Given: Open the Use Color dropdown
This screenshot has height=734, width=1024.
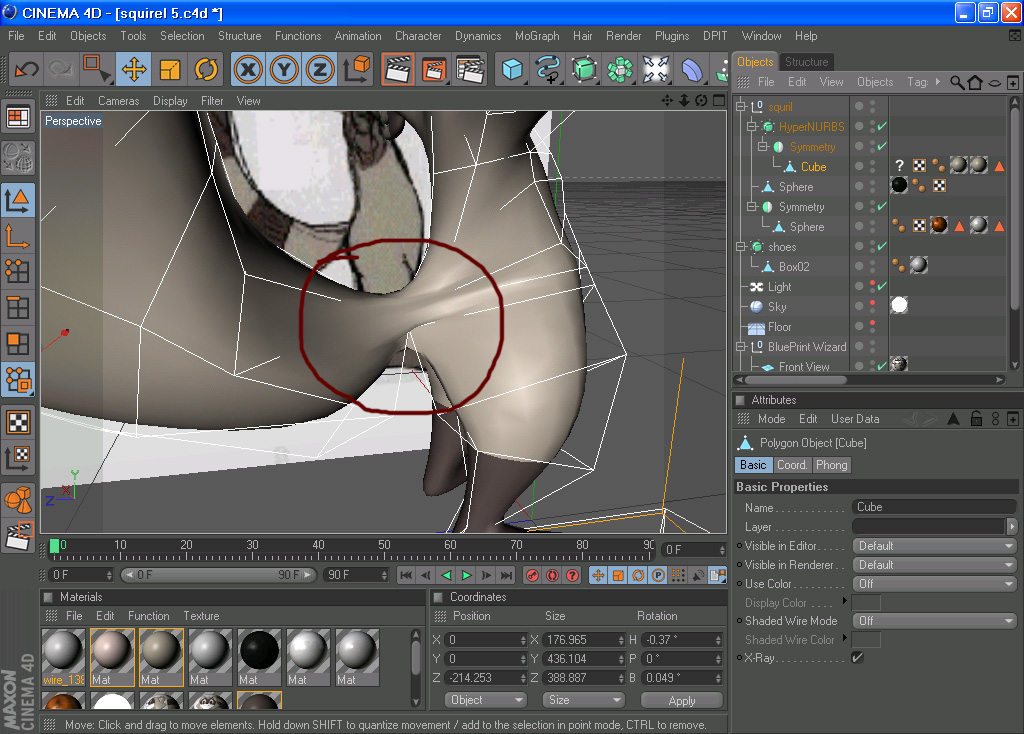Looking at the screenshot, I should tap(935, 584).
